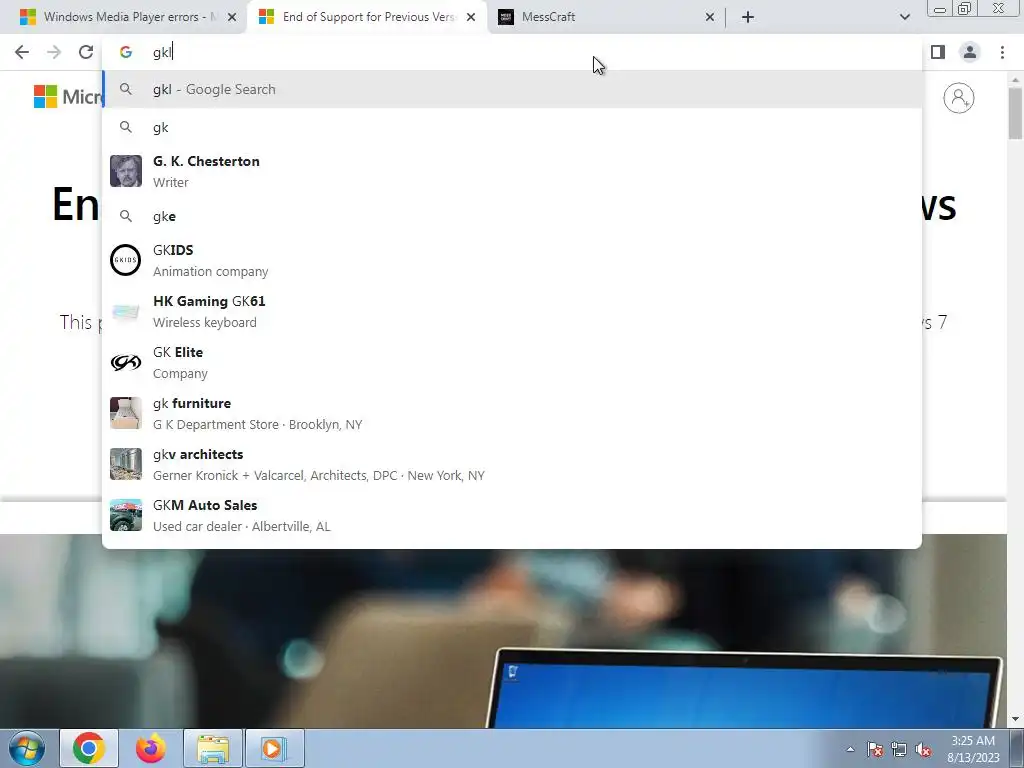Viewport: 1024px width, 768px height.
Task: Launch Firefox from the taskbar
Action: [x=150, y=748]
